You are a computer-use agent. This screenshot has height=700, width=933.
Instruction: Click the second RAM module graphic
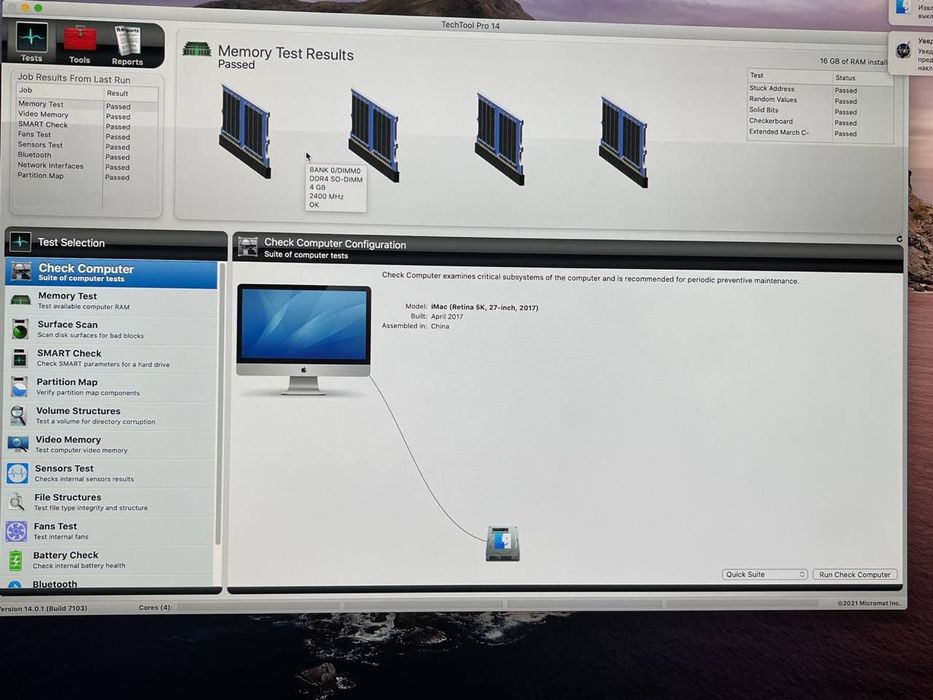pyautogui.click(x=374, y=136)
